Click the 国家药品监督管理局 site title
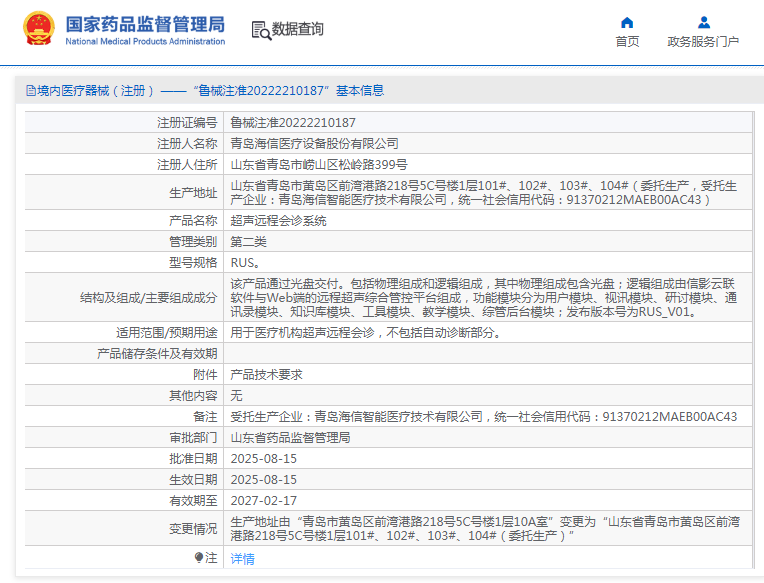The image size is (764, 583). pos(145,24)
